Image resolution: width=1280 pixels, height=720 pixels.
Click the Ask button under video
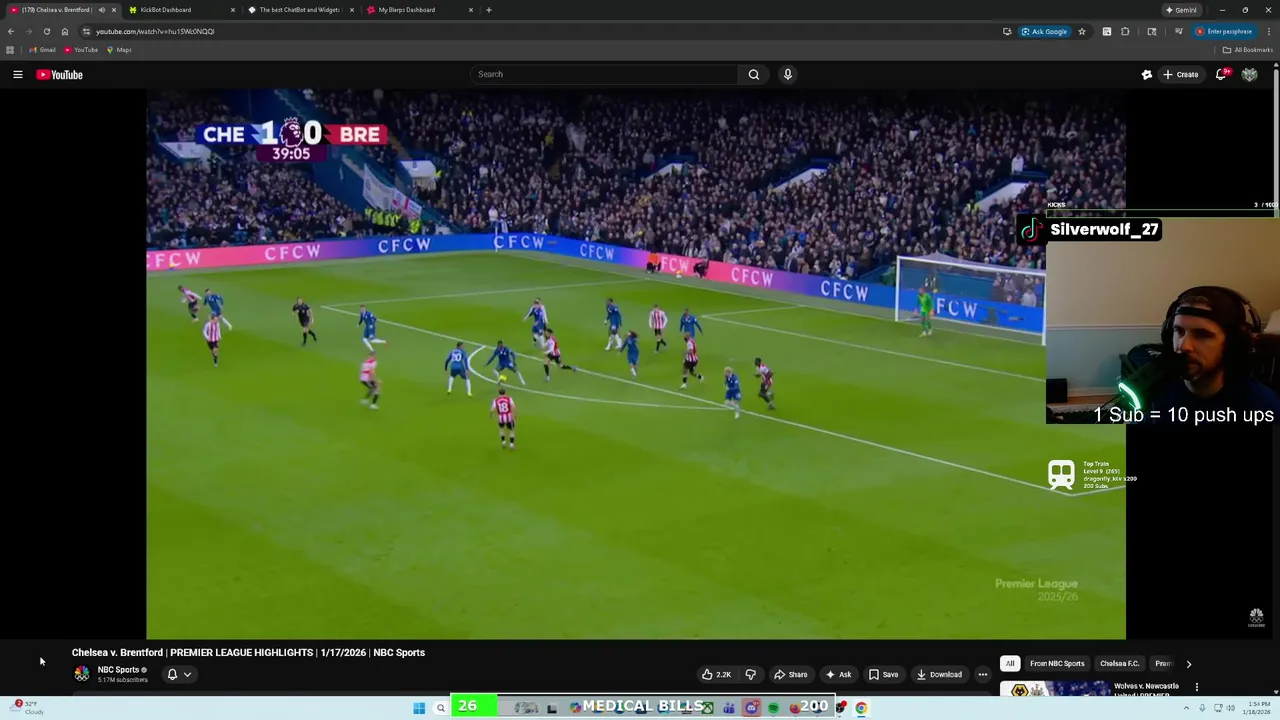click(838, 674)
